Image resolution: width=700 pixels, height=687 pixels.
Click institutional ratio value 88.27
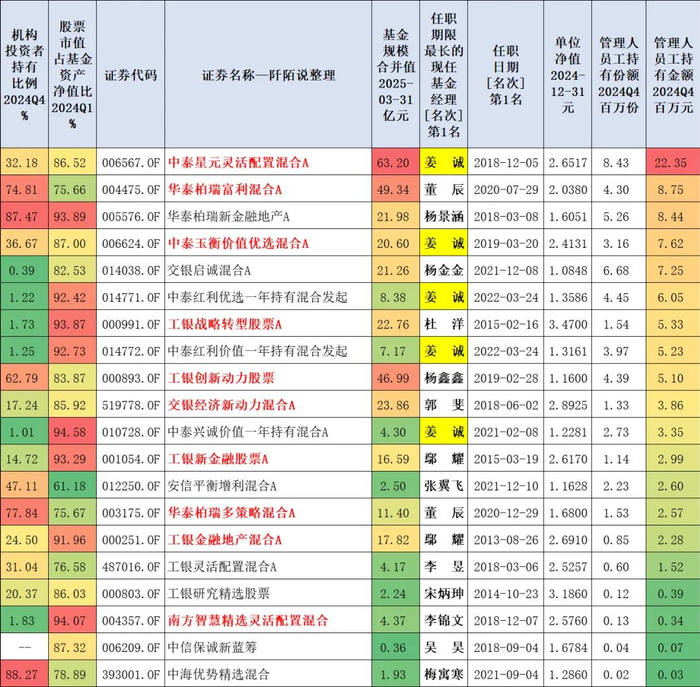pyautogui.click(x=21, y=675)
